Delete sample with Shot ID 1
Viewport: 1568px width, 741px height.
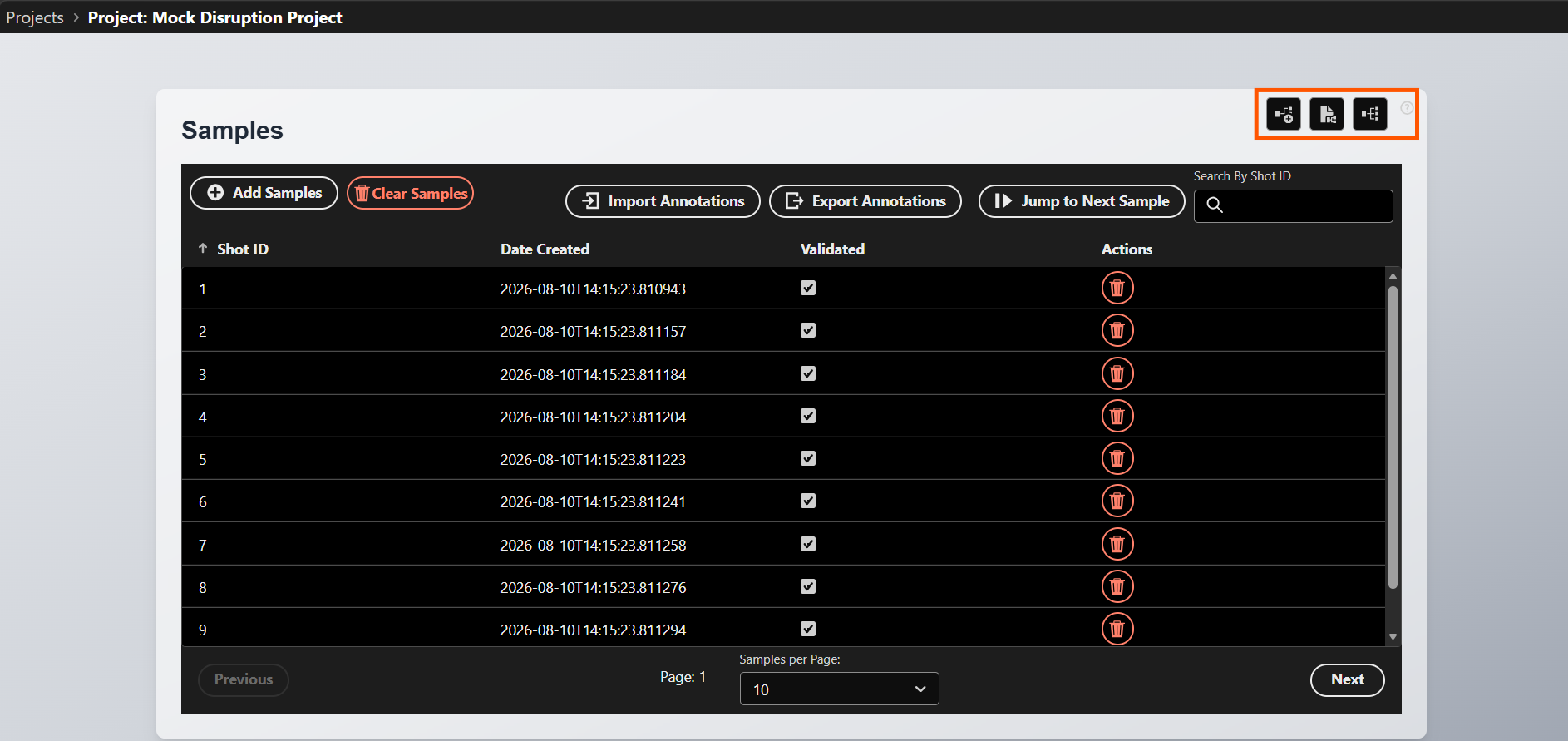1117,288
